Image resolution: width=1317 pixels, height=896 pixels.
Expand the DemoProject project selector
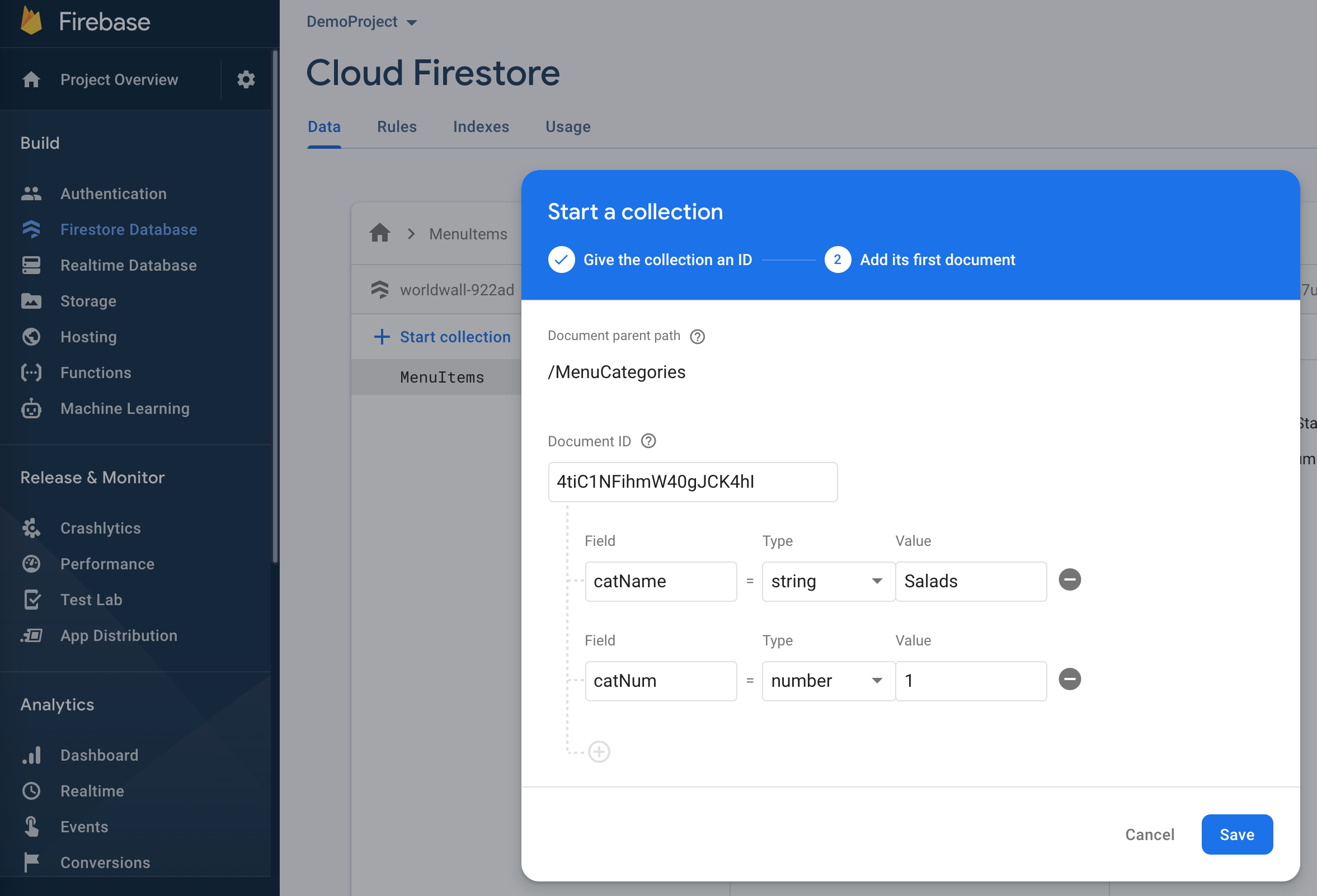[x=361, y=22]
